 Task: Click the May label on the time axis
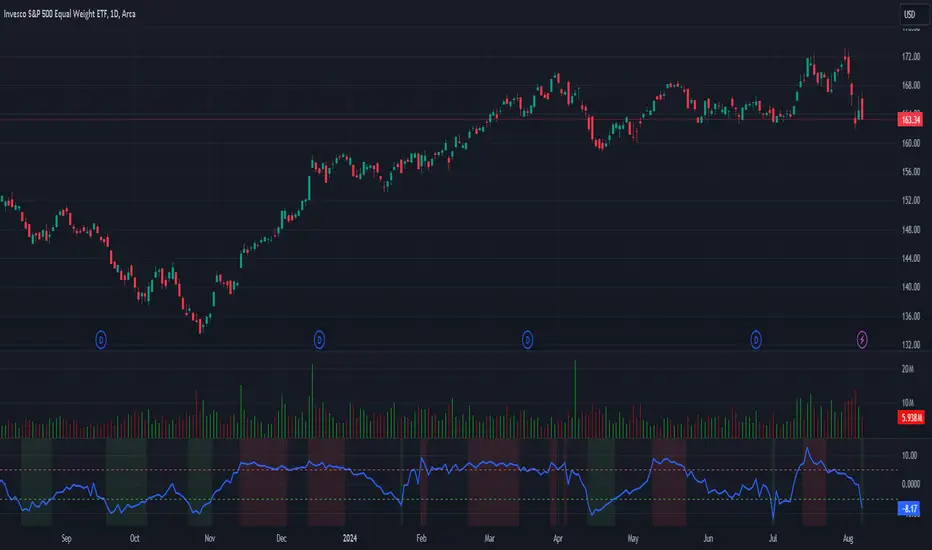click(x=633, y=538)
